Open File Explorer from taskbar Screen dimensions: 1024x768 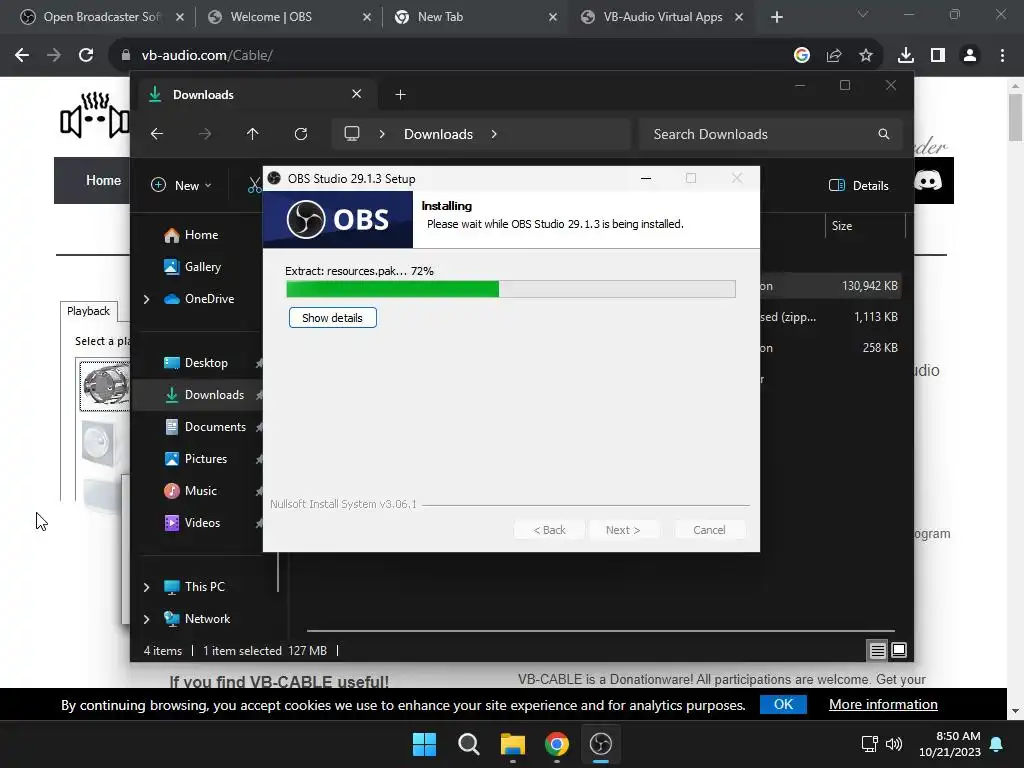[x=513, y=744]
